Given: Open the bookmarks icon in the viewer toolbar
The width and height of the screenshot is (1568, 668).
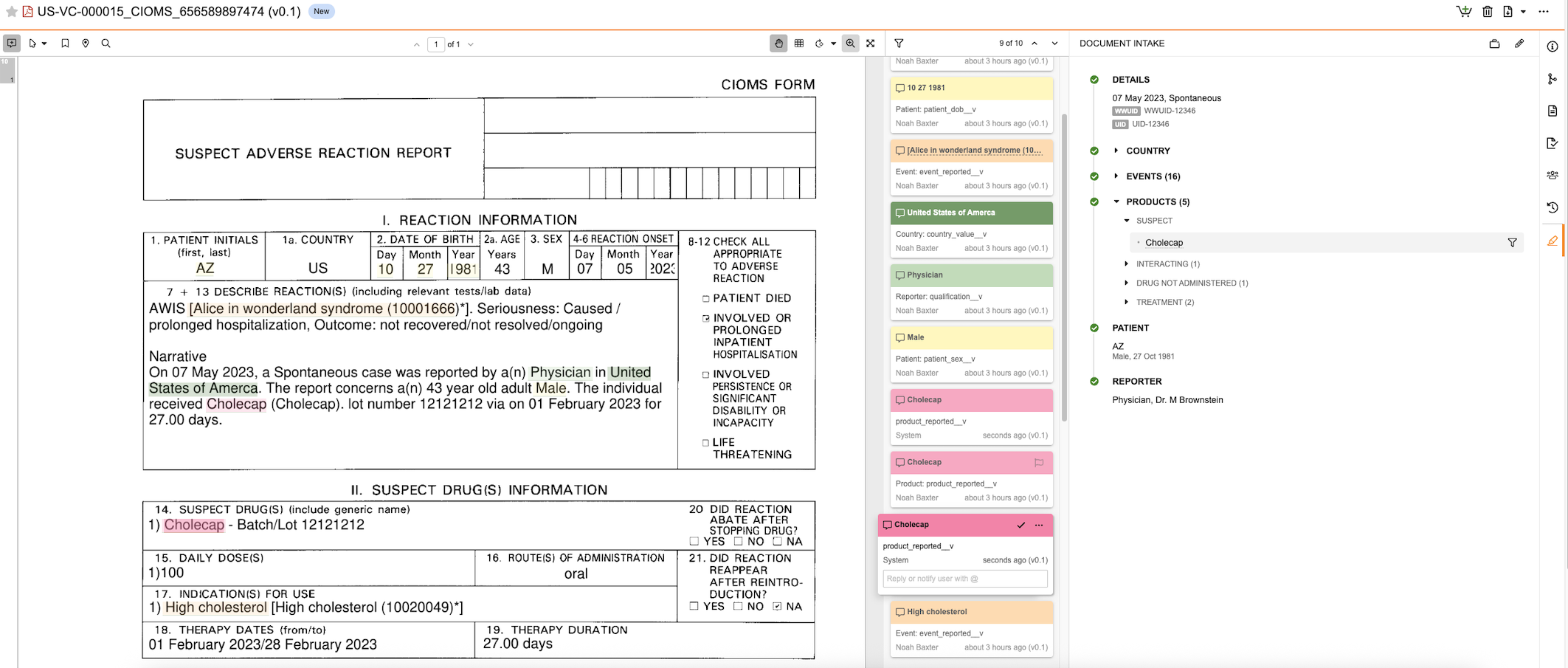Looking at the screenshot, I should [x=65, y=44].
